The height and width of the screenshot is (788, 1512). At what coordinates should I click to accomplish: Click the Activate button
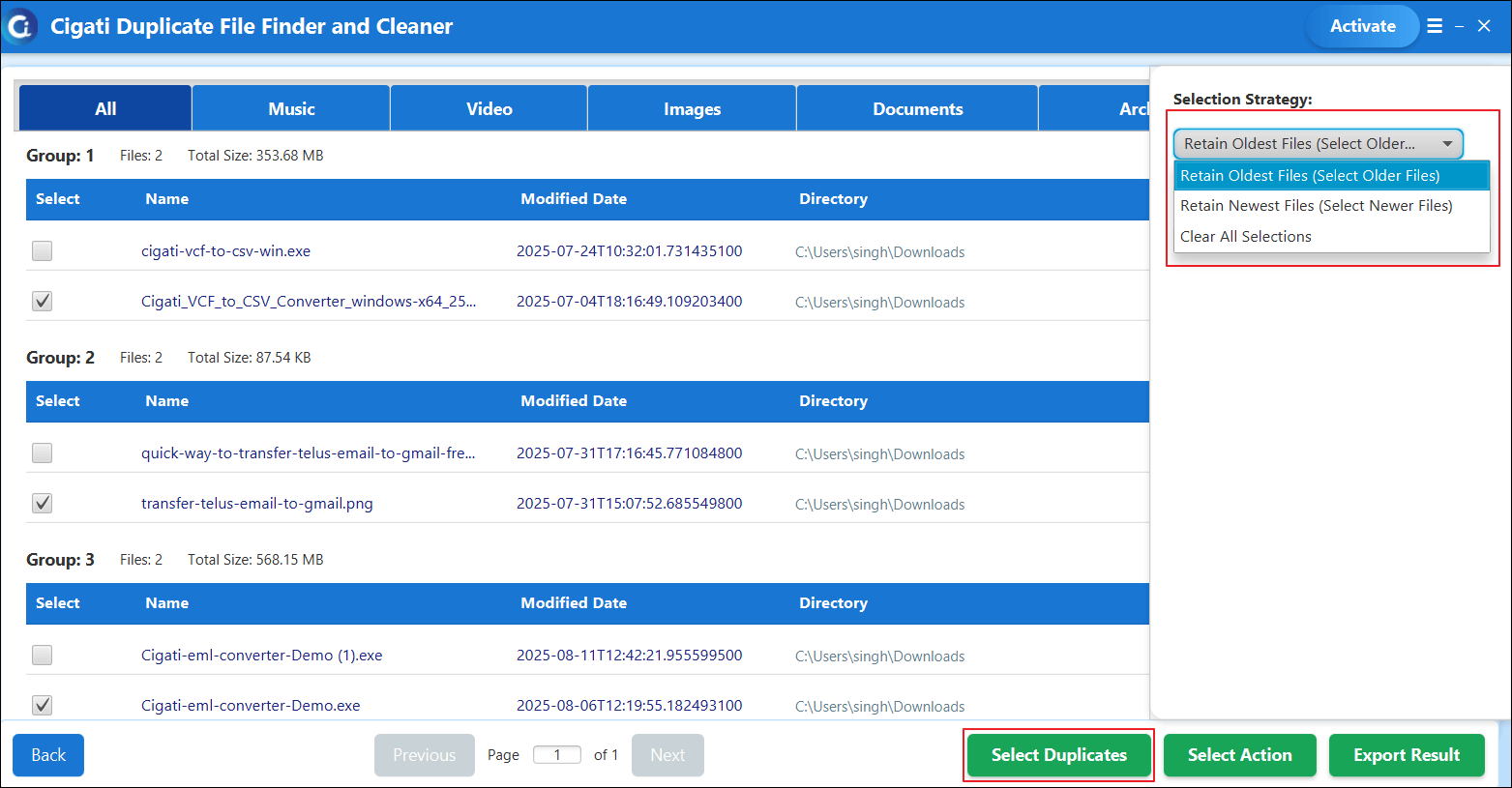(x=1362, y=26)
